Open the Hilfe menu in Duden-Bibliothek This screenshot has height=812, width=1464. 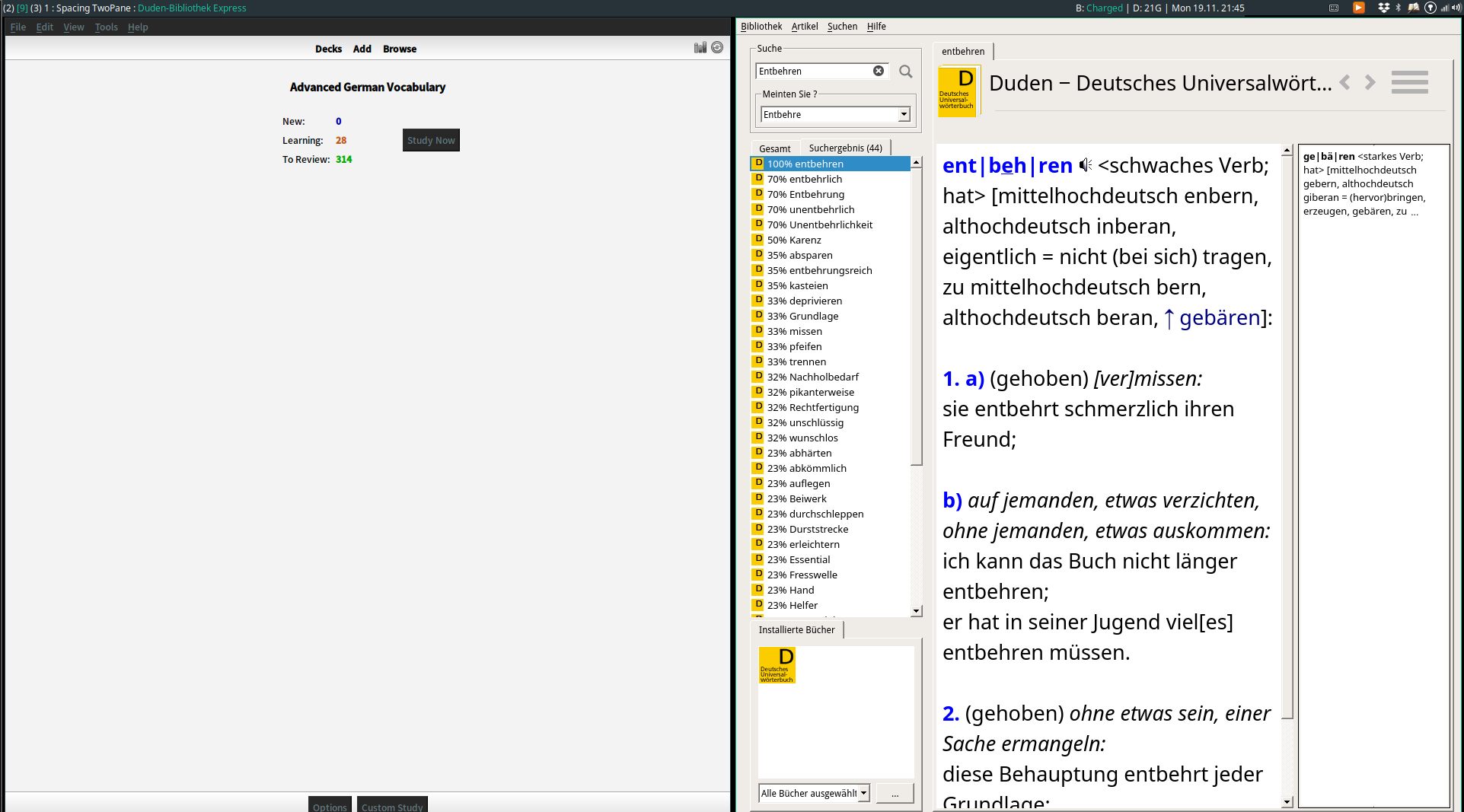pyautogui.click(x=876, y=26)
